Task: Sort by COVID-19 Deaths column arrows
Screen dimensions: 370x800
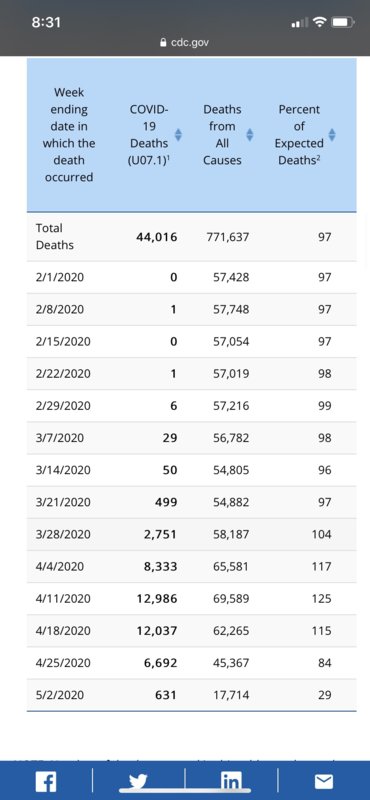Action: (x=178, y=135)
